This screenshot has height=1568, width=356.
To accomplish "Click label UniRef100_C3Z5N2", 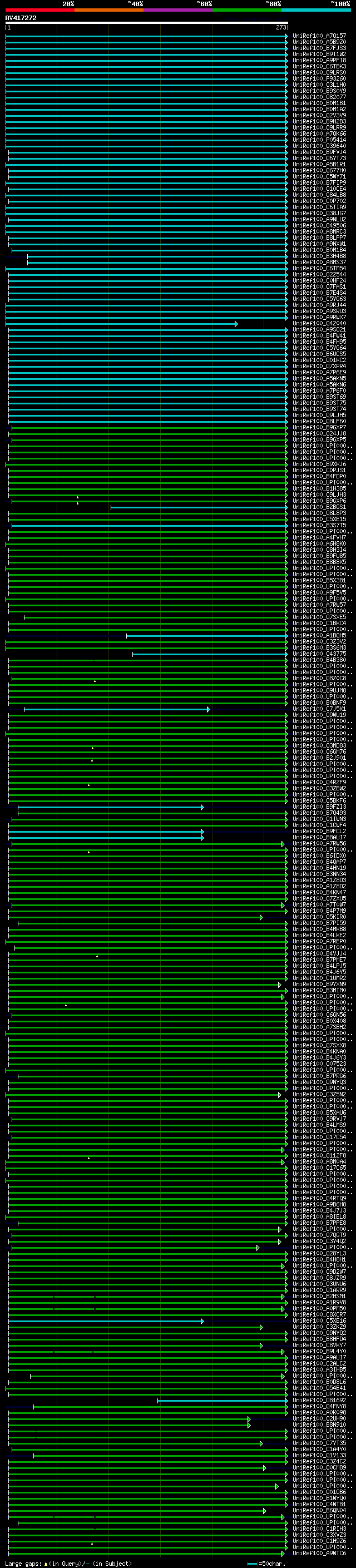I will point(319,1095).
